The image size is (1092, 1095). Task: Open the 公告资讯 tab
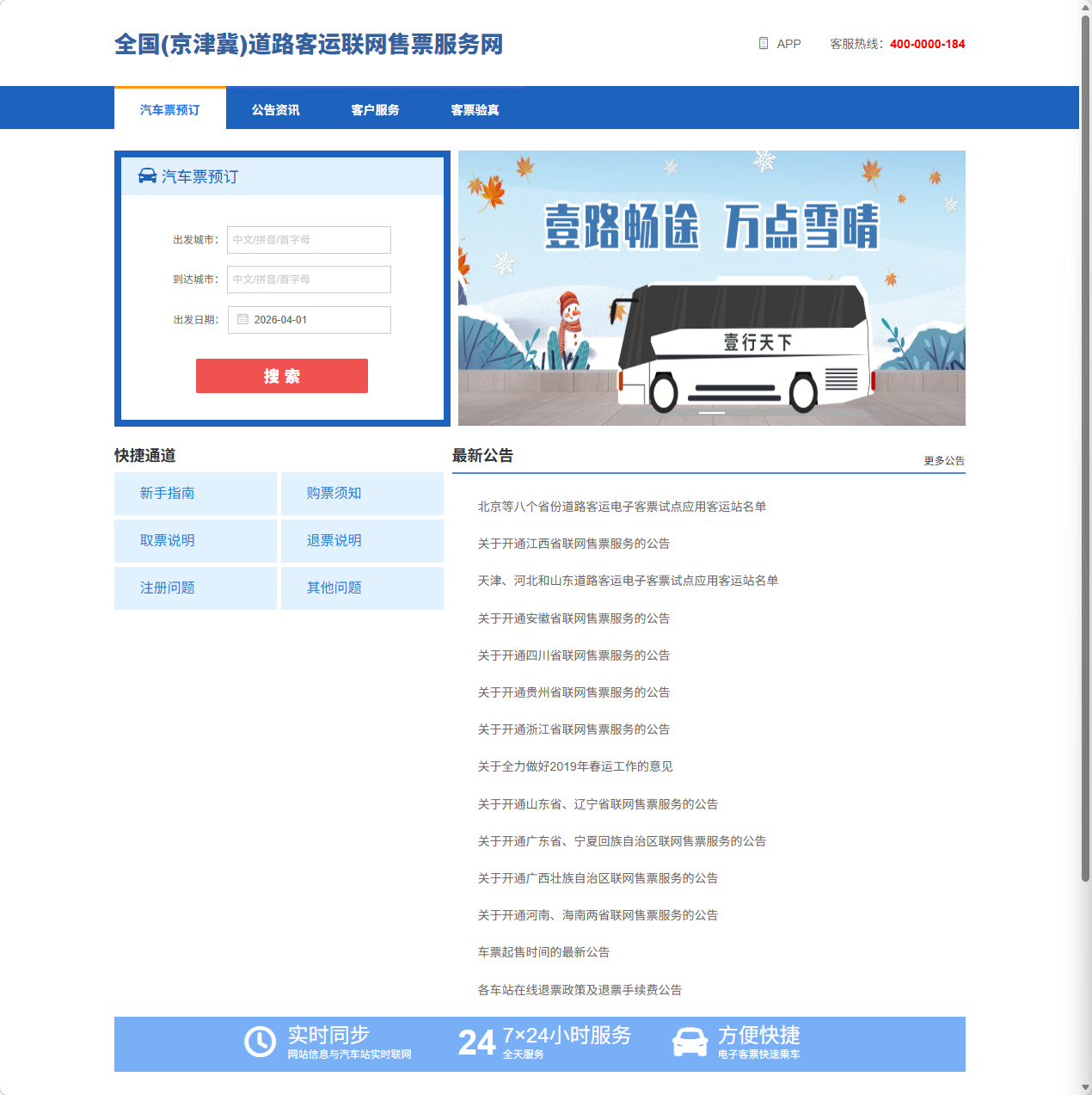click(x=275, y=110)
